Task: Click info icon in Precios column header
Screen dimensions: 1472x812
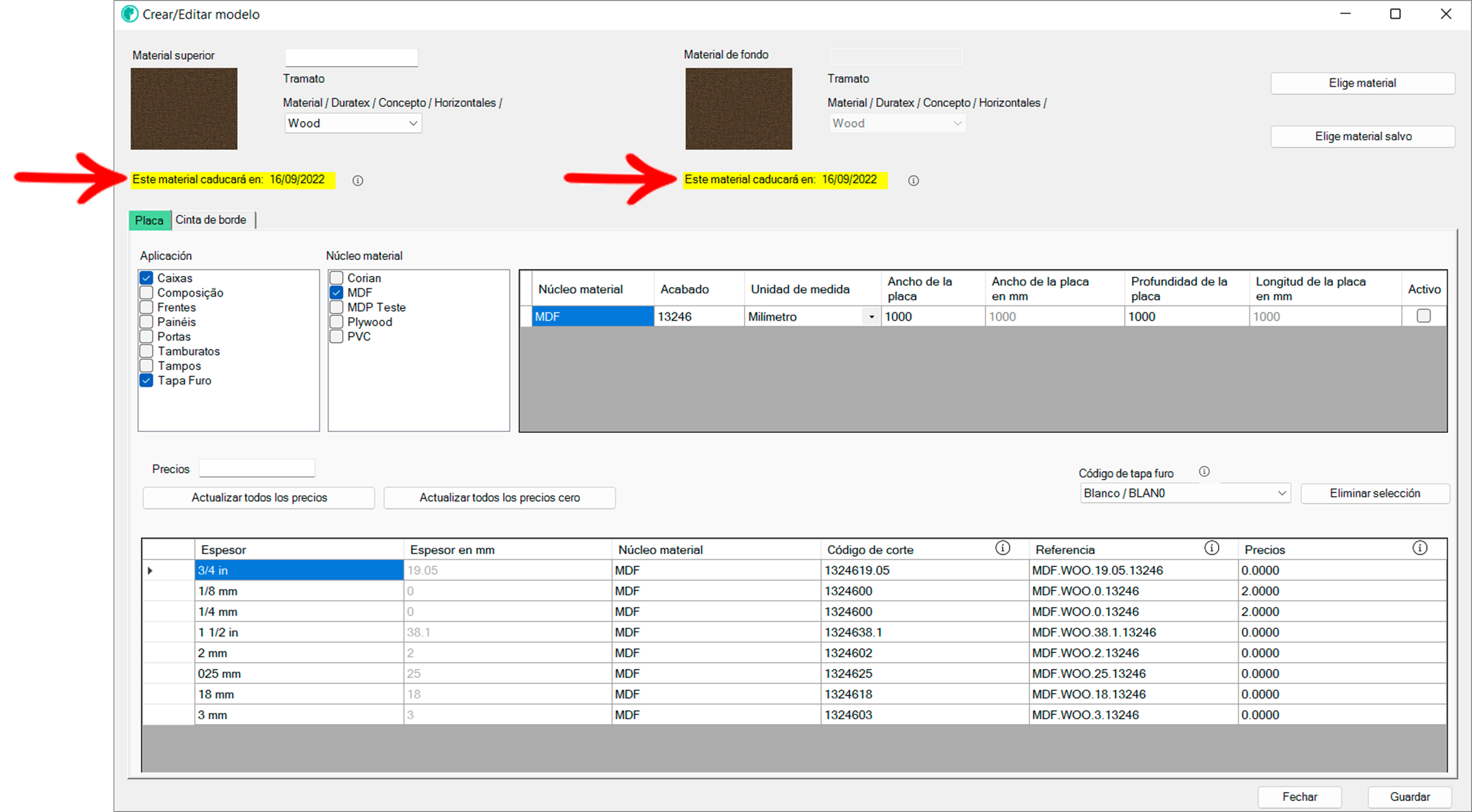Action: click(1420, 548)
